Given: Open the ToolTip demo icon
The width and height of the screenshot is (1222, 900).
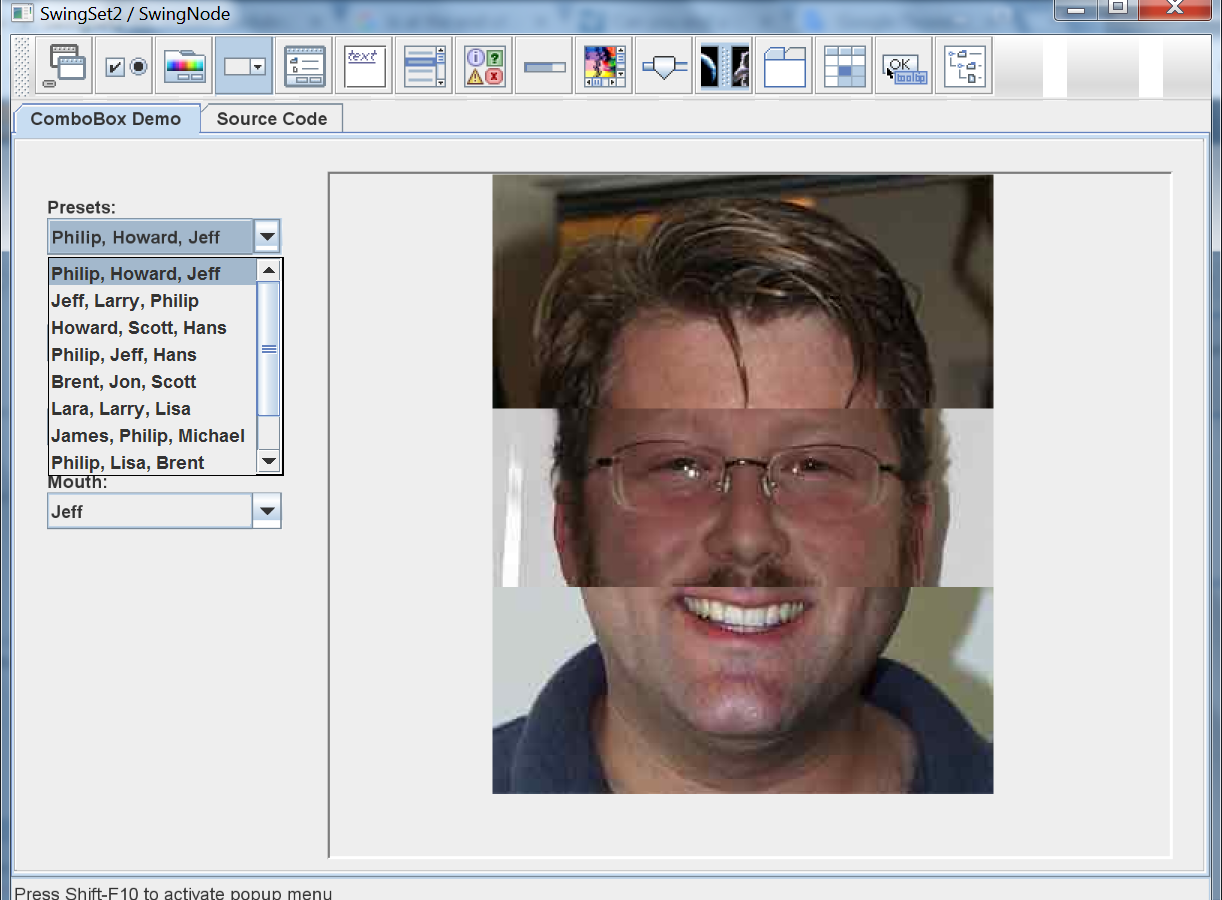Looking at the screenshot, I should [904, 66].
